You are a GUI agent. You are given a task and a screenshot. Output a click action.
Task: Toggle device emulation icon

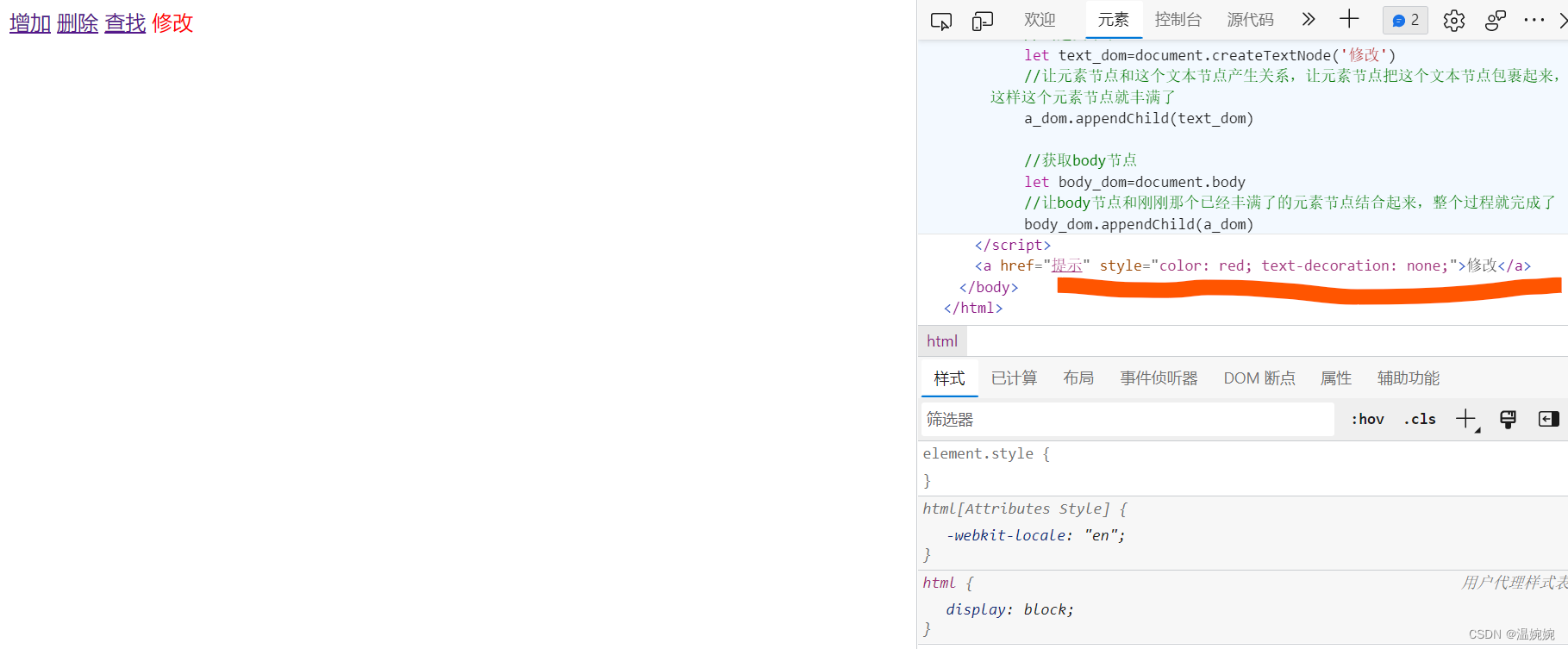click(983, 21)
